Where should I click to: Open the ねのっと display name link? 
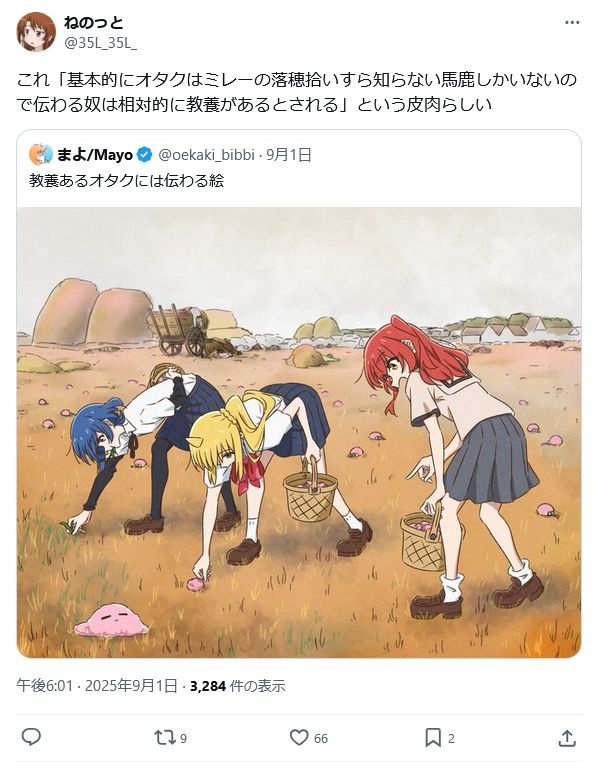93,22
